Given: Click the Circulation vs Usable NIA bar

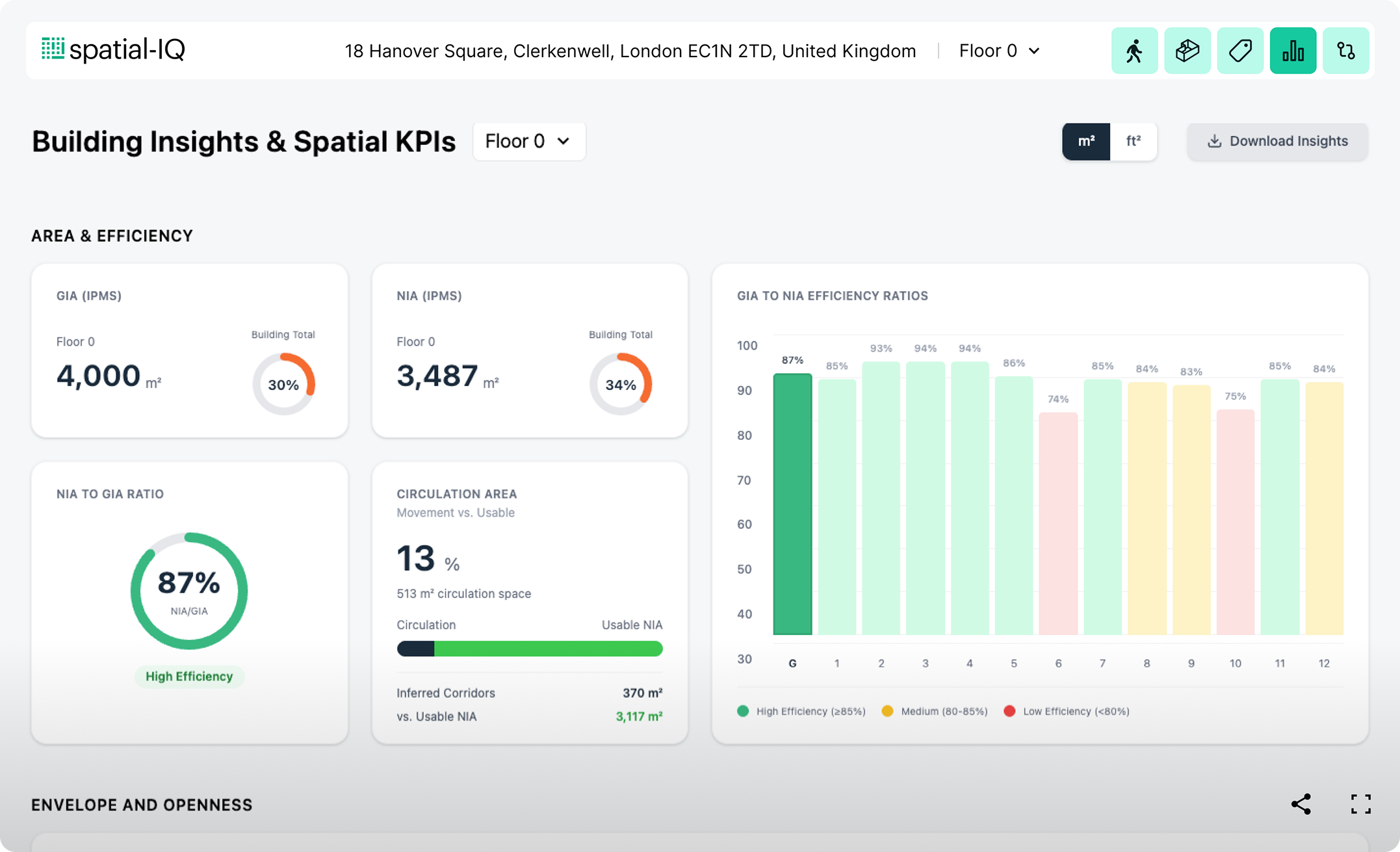Looking at the screenshot, I should pyautogui.click(x=530, y=649).
